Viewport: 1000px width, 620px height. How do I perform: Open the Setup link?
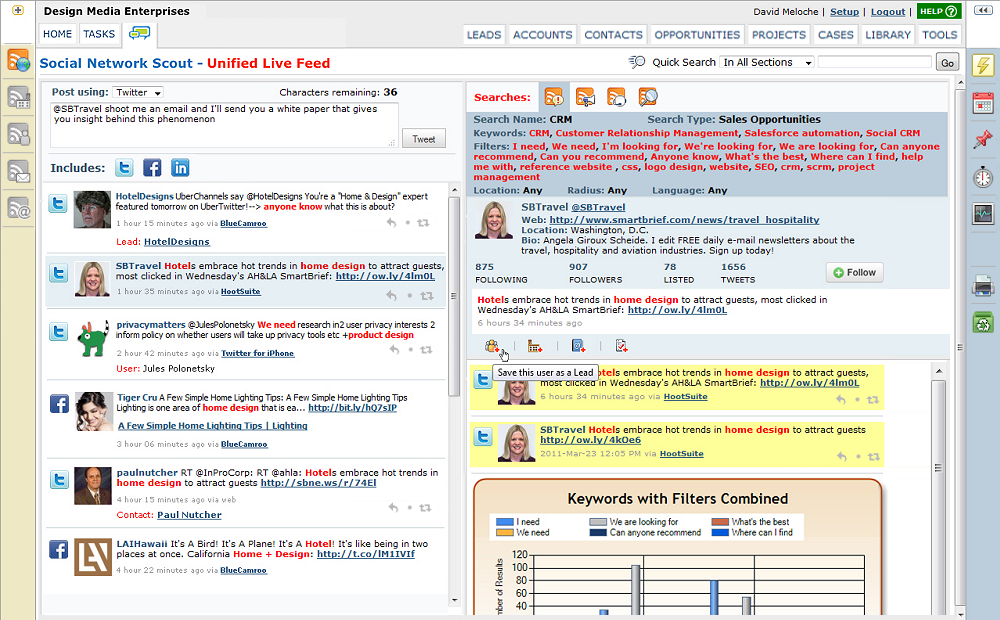click(844, 11)
